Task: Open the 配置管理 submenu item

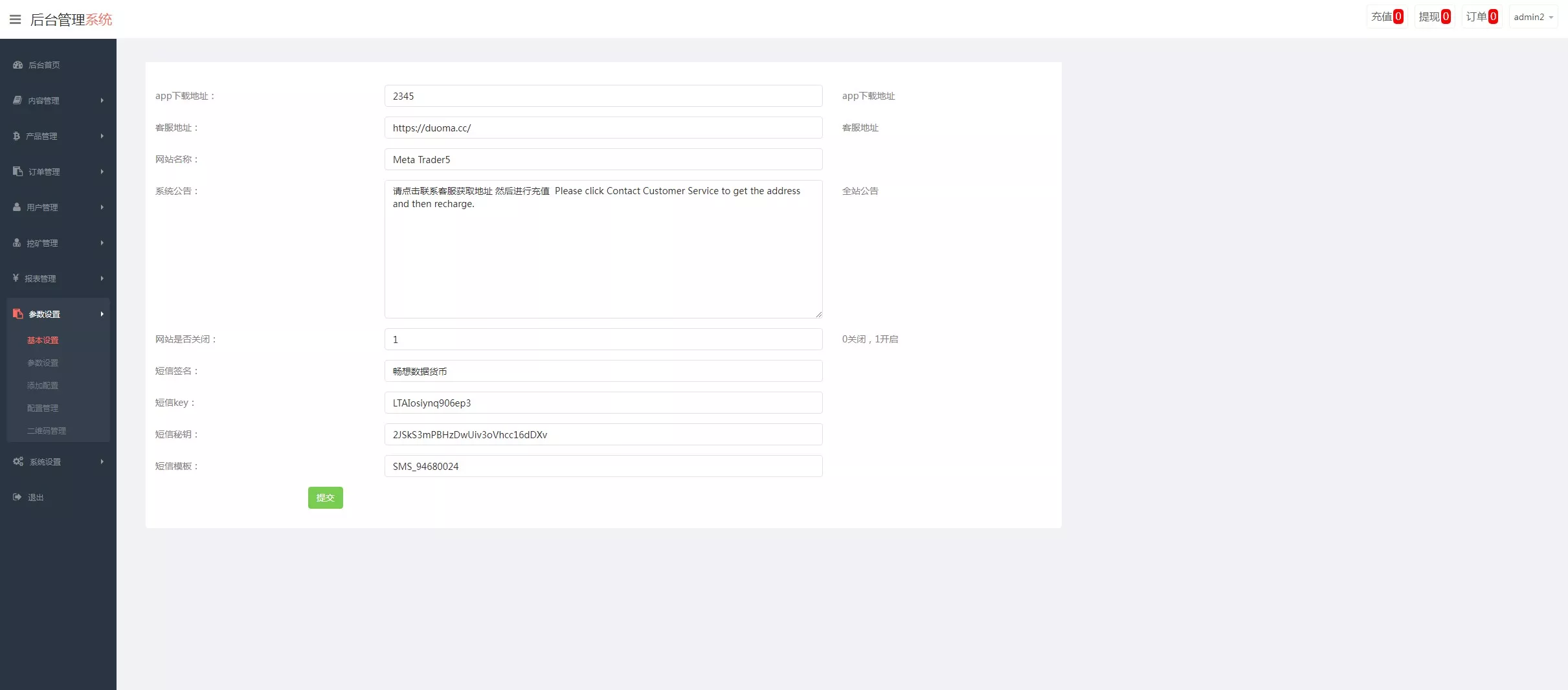Action: (x=43, y=408)
